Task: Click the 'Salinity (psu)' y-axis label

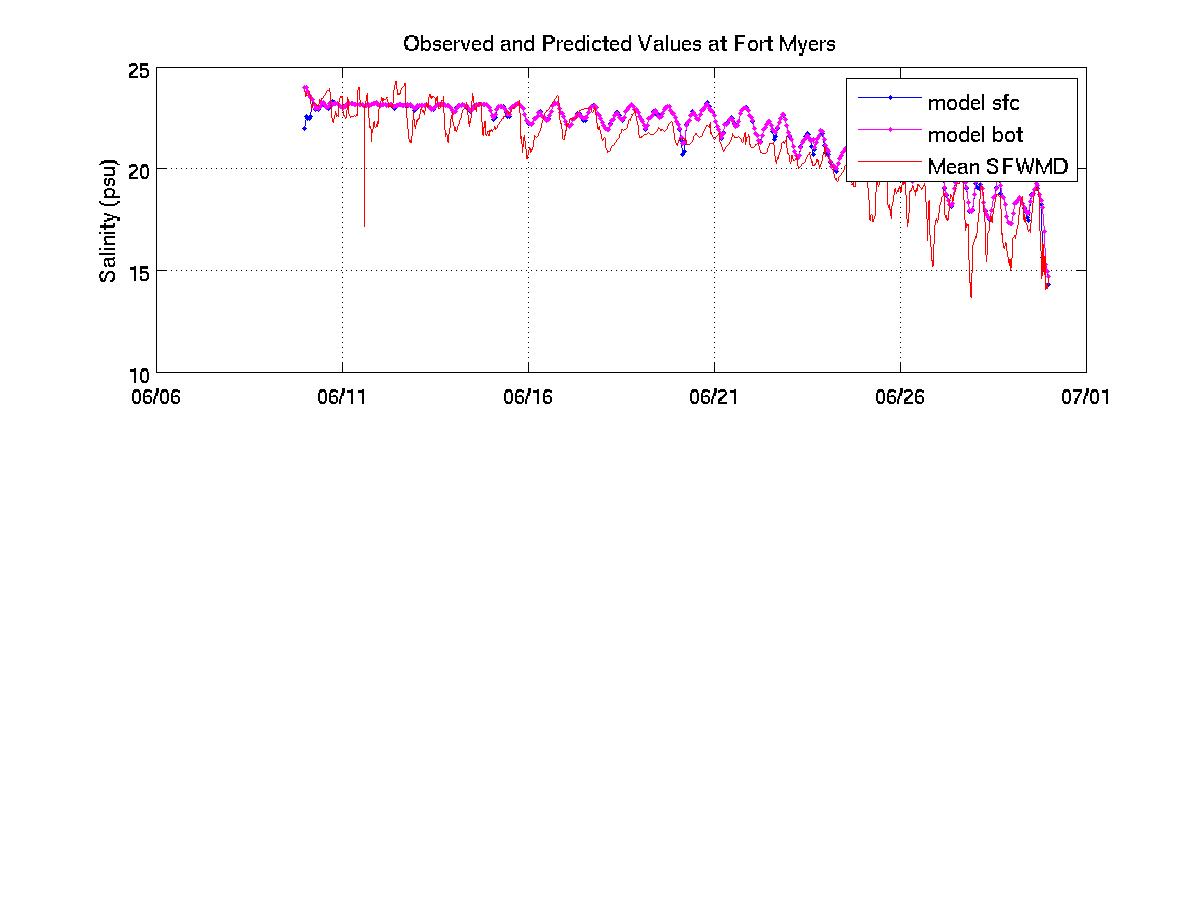Action: [108, 220]
